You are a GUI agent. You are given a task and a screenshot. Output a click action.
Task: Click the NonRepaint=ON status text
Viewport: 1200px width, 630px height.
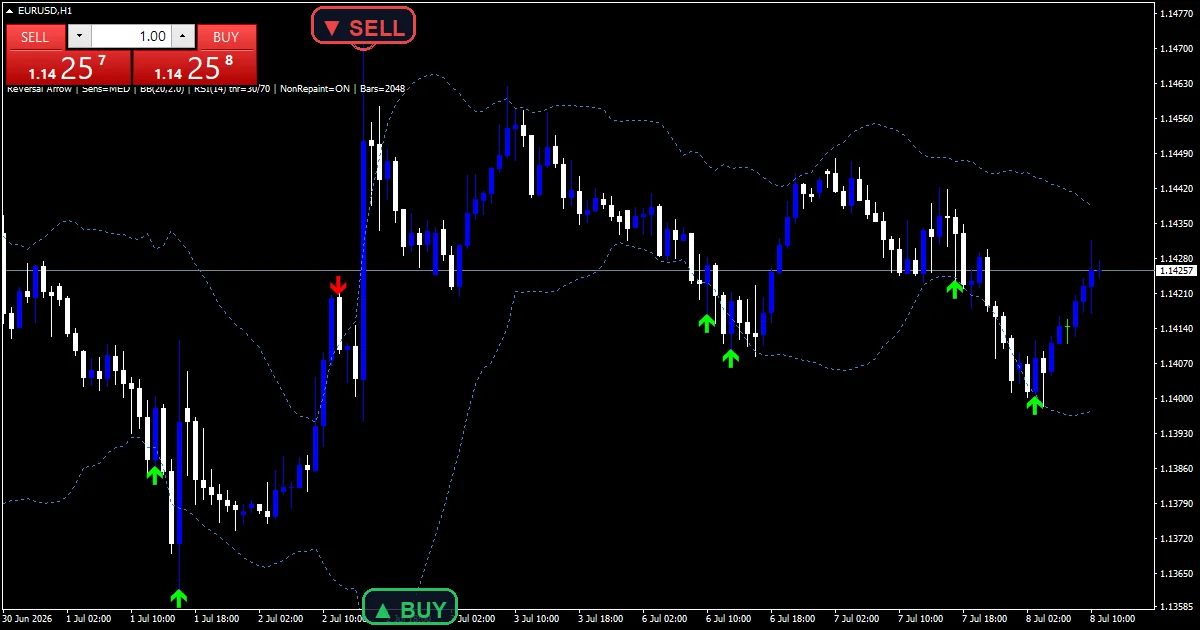[315, 89]
